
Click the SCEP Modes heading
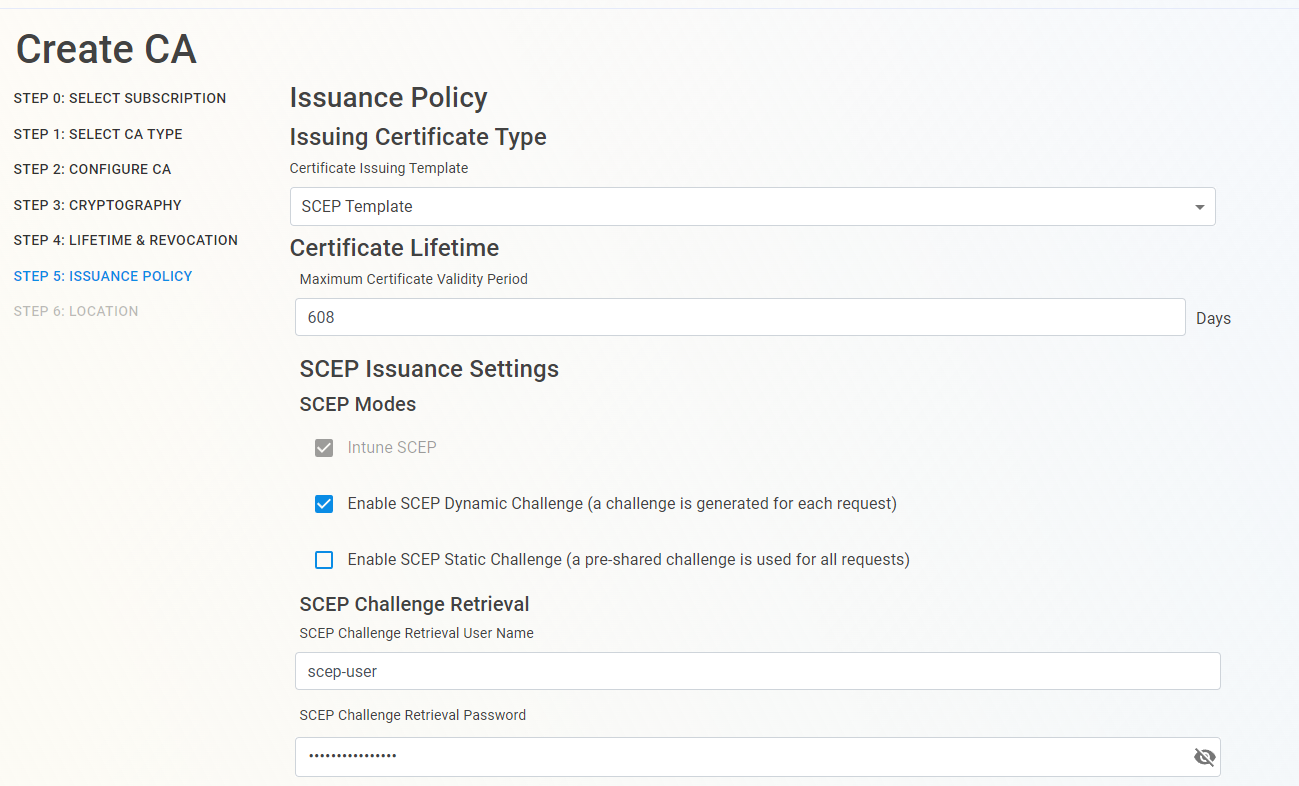358,405
